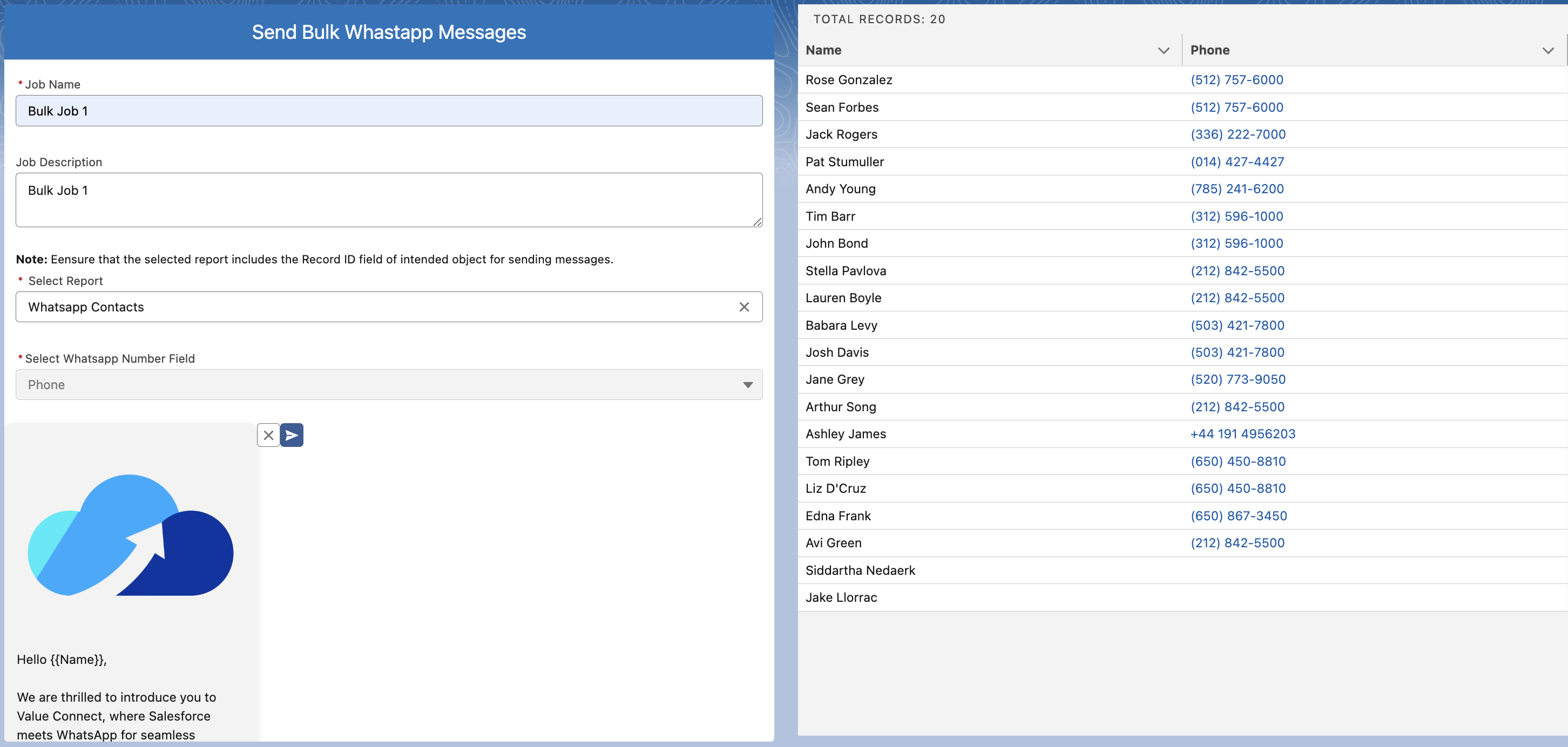Viewport: 1568px width, 747px height.
Task: Clear the selected Whatsapp Contacts report
Action: 744,307
